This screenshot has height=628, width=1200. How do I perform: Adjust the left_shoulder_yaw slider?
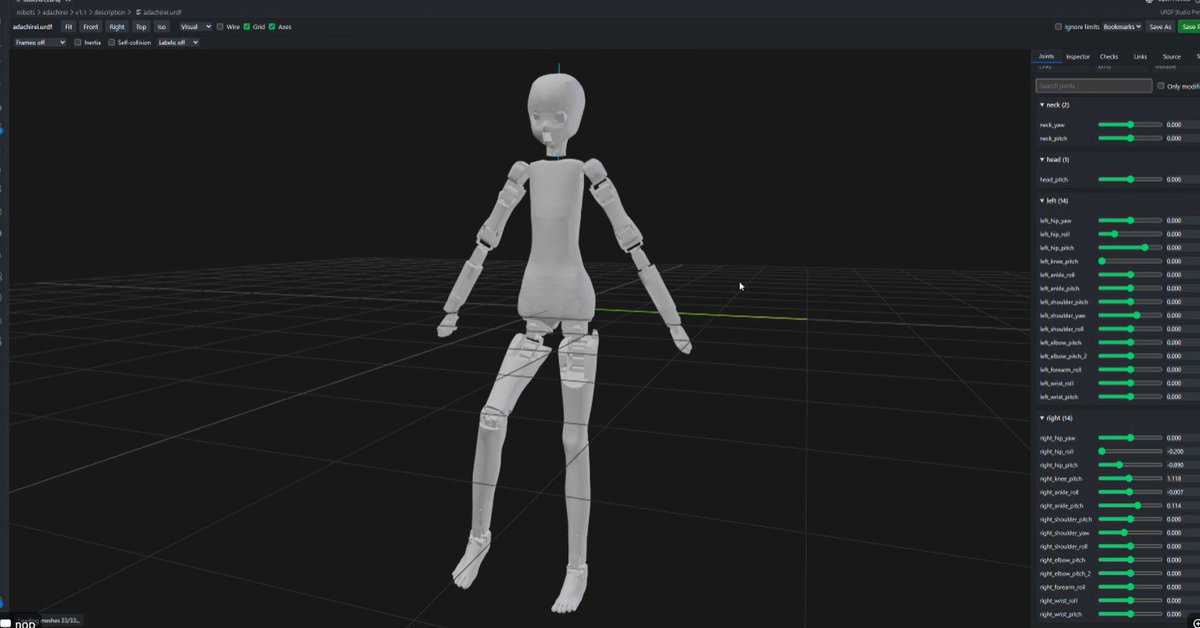(1130, 315)
